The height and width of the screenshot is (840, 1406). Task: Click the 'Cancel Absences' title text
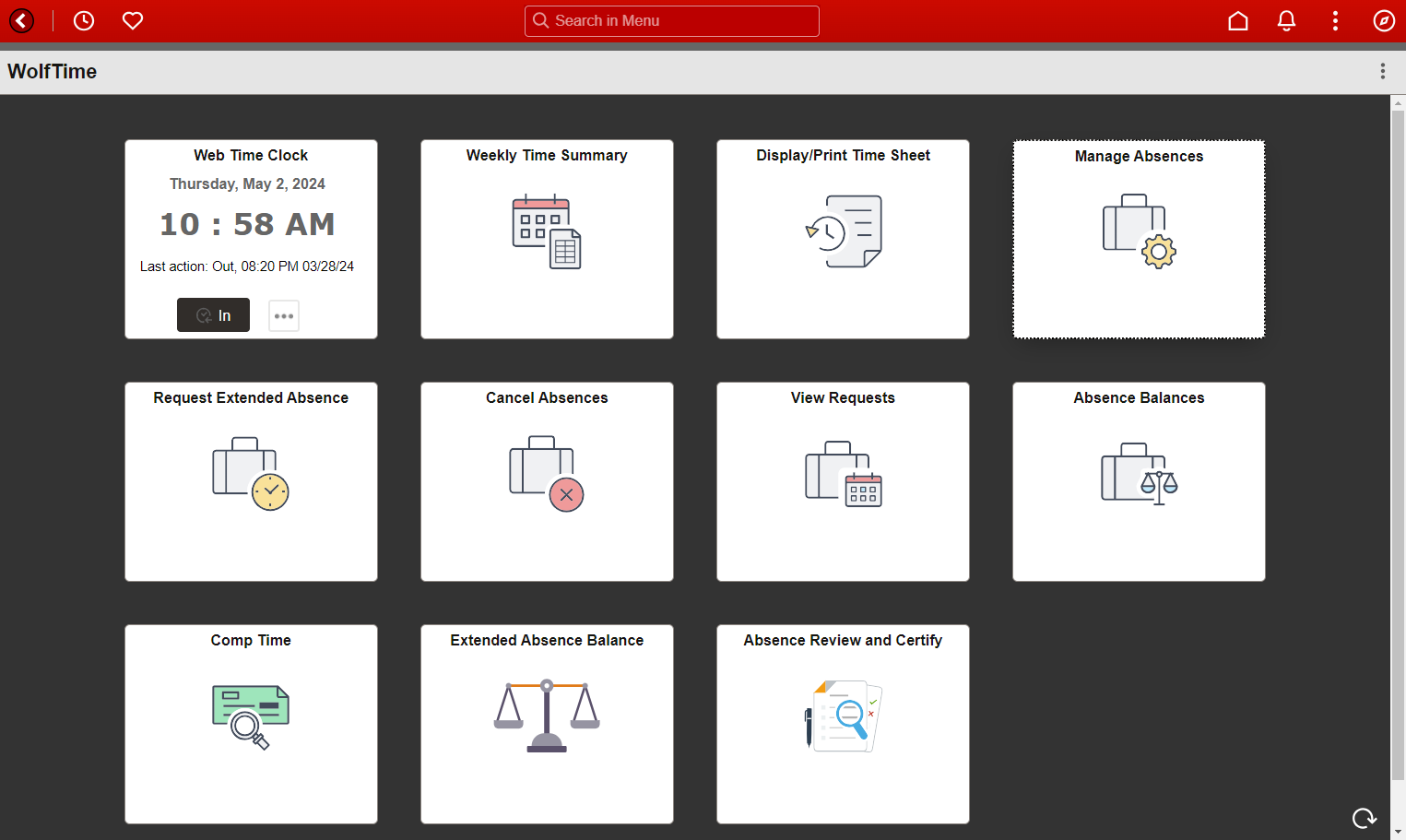[547, 397]
